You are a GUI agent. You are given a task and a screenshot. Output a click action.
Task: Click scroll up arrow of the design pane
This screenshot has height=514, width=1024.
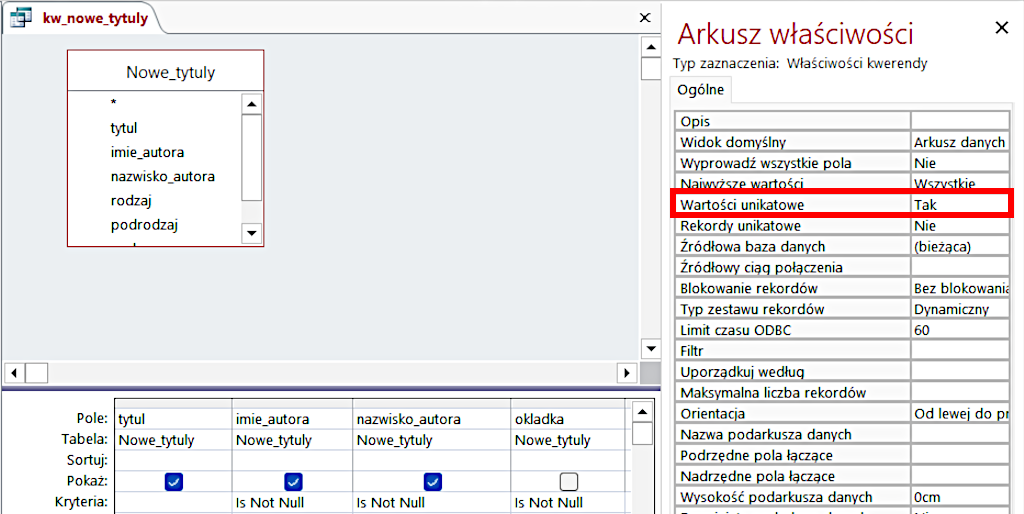pos(650,47)
